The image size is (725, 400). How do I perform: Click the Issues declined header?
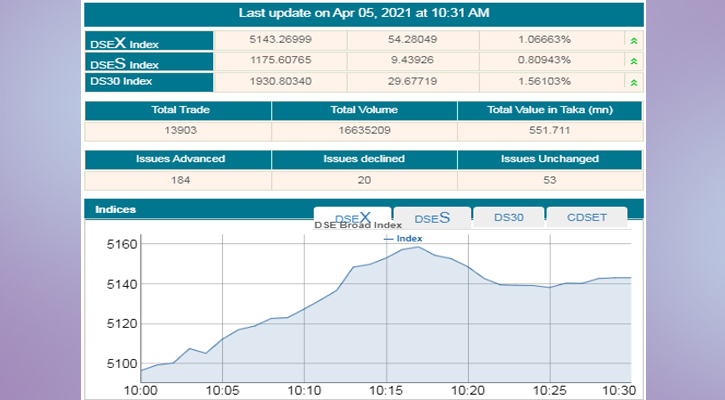click(364, 159)
